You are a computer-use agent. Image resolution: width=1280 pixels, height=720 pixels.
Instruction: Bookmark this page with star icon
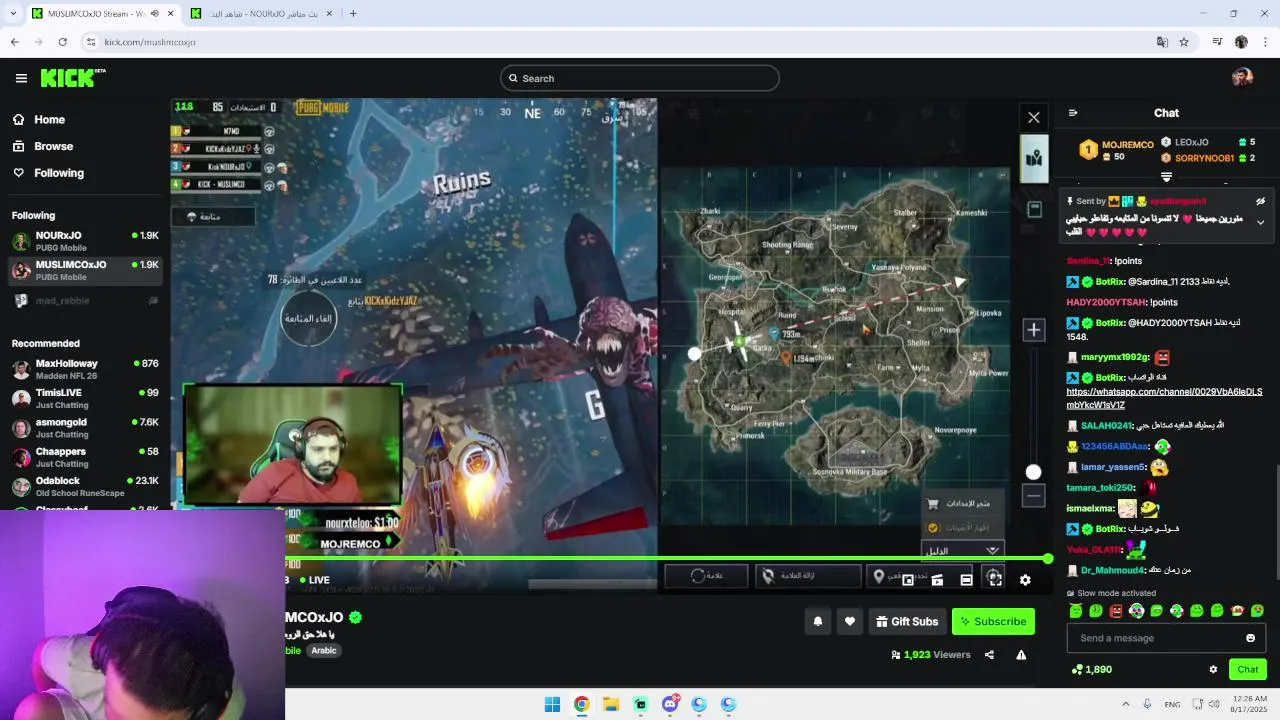[x=1184, y=42]
